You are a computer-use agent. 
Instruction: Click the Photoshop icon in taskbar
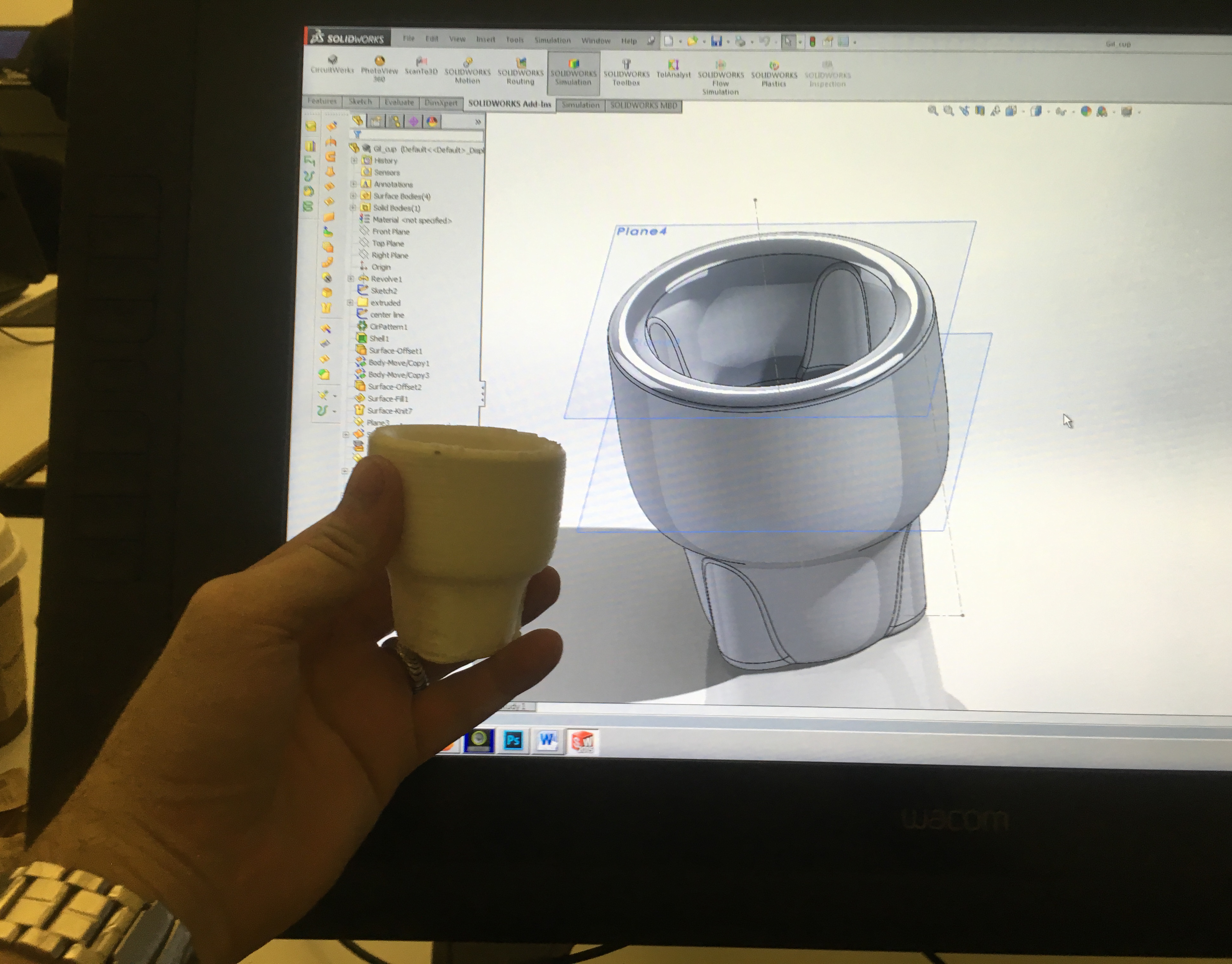click(513, 741)
